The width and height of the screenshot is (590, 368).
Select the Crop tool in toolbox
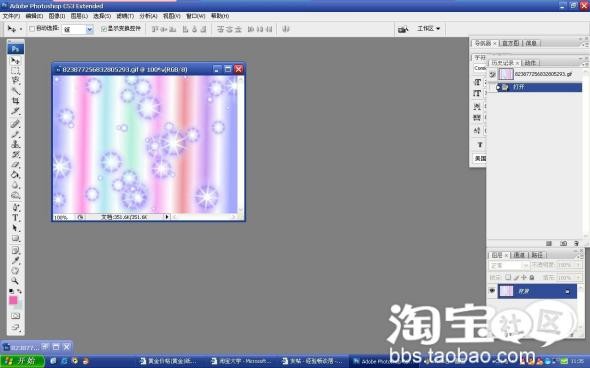click(15, 101)
